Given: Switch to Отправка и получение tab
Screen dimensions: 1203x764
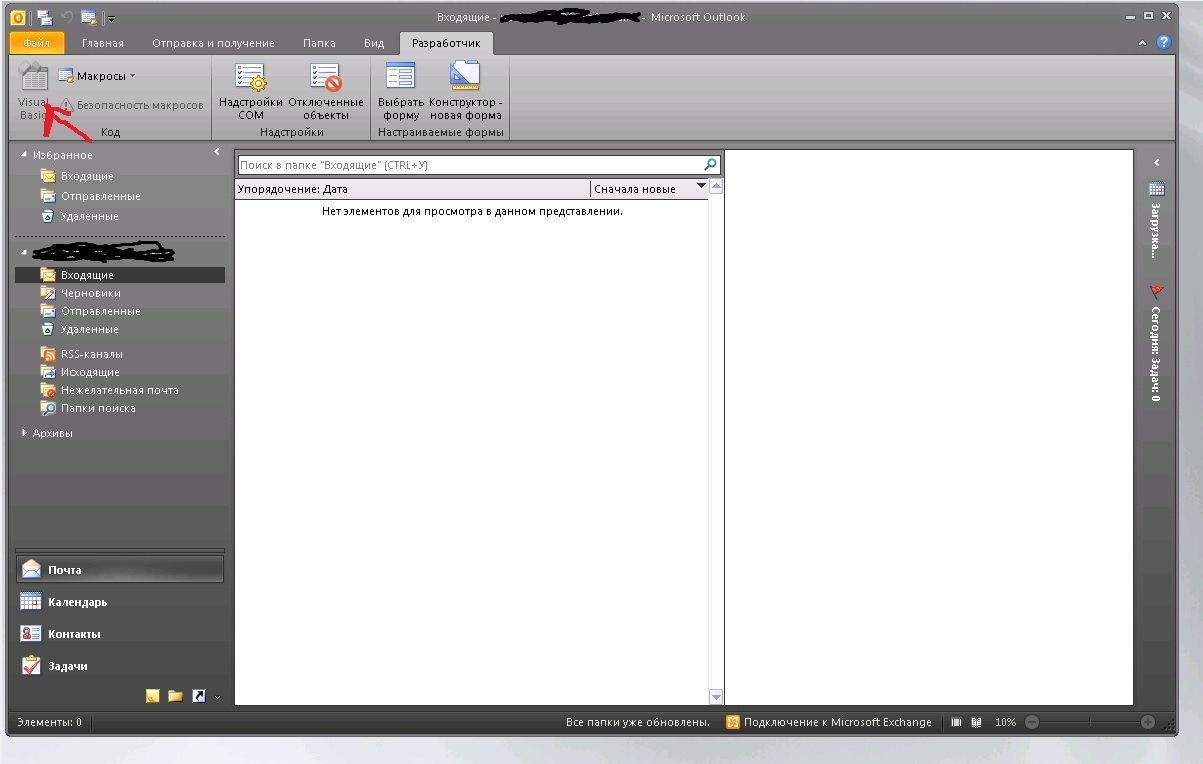Looking at the screenshot, I should (213, 44).
